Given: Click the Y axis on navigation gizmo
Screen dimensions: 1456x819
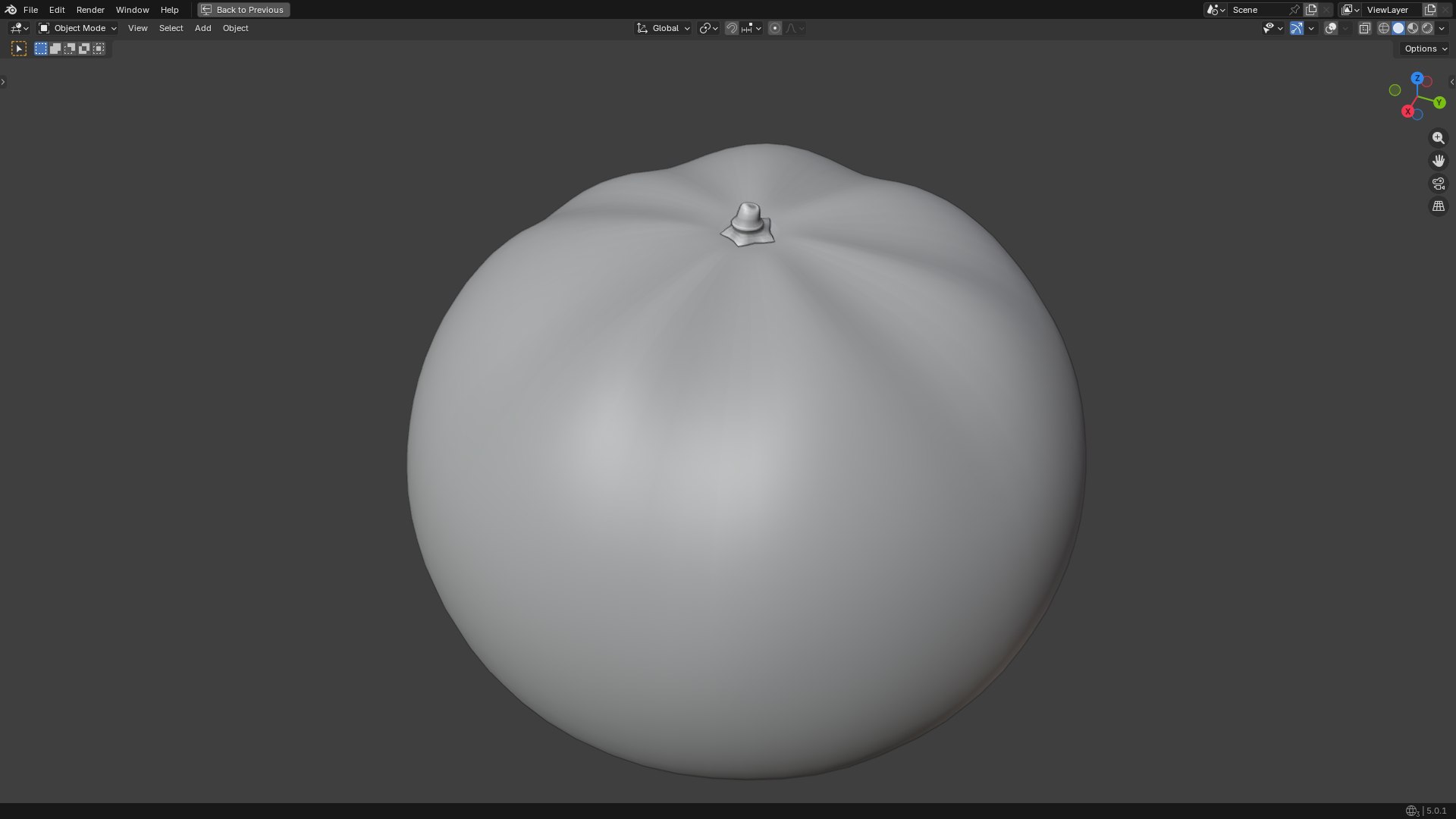Looking at the screenshot, I should pos(1439,102).
